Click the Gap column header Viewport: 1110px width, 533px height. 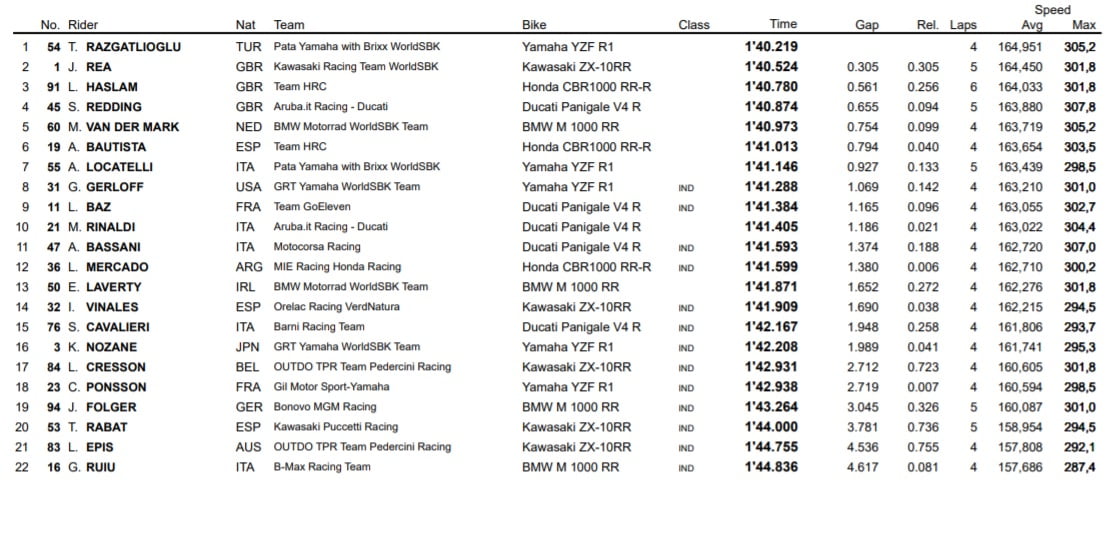point(867,25)
